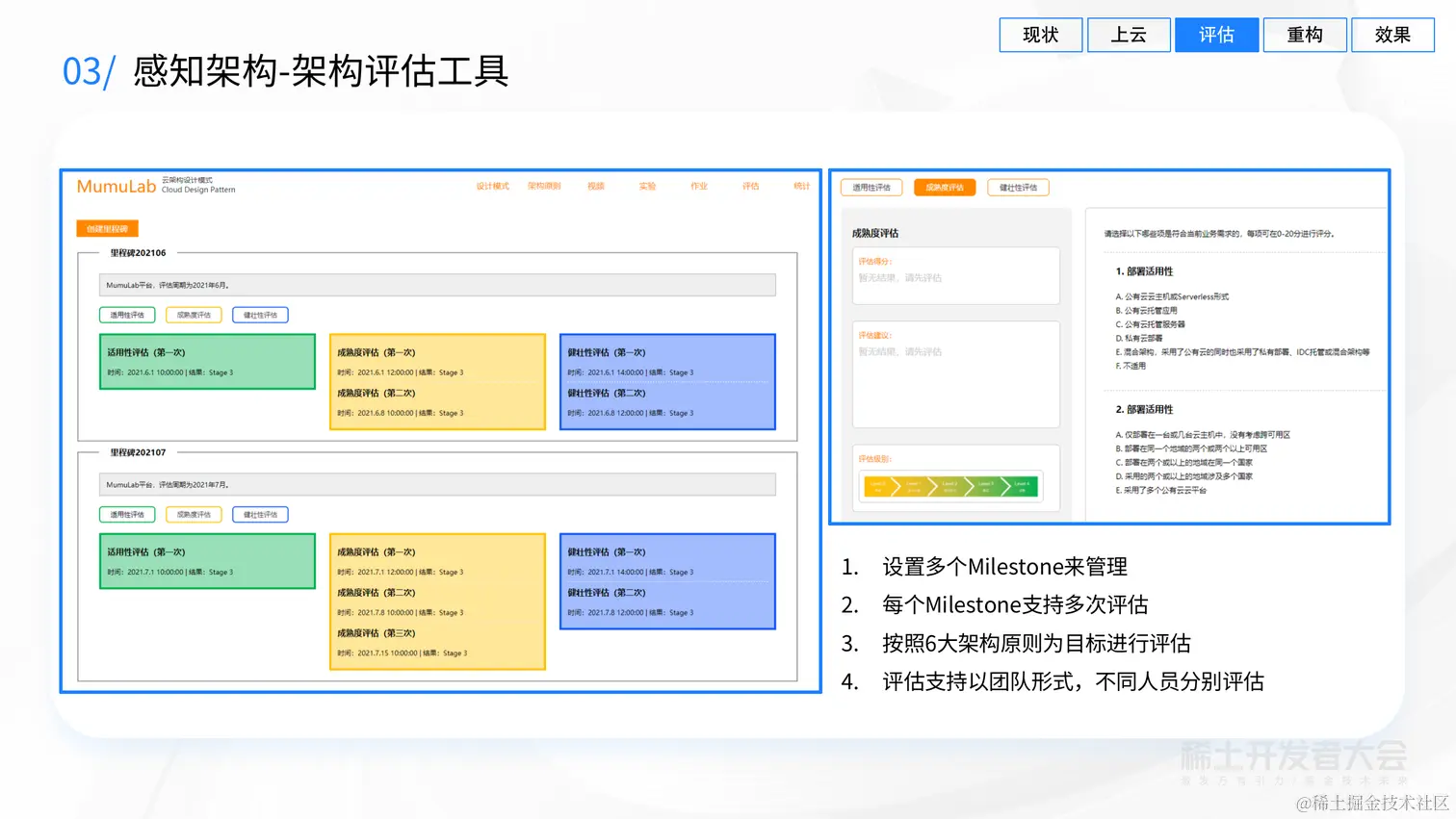The height and width of the screenshot is (819, 1456).
Task: Choose option C. 公有云托管服务器
Action: coord(1150,324)
